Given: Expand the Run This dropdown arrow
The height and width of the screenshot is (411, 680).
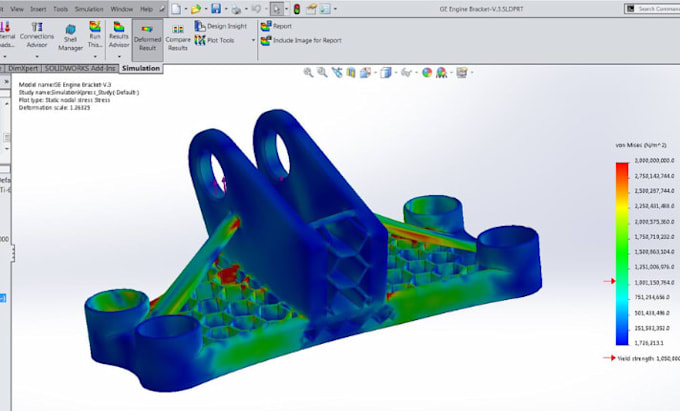Looking at the screenshot, I should pos(95,56).
